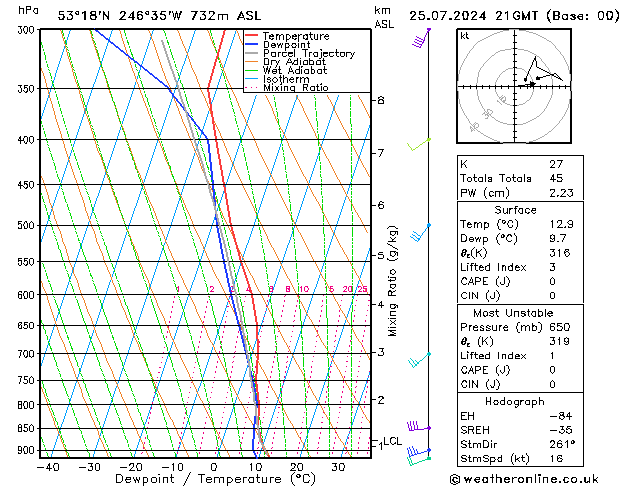The height and width of the screenshot is (486, 629).
Task: Select the Mixing Ratio legend entry
Action: click(300, 88)
